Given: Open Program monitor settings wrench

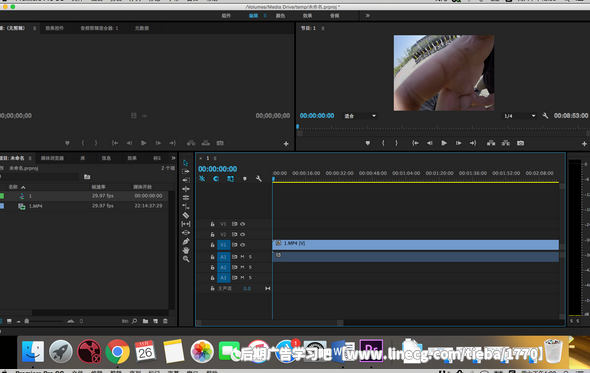Looking at the screenshot, I should click(545, 116).
